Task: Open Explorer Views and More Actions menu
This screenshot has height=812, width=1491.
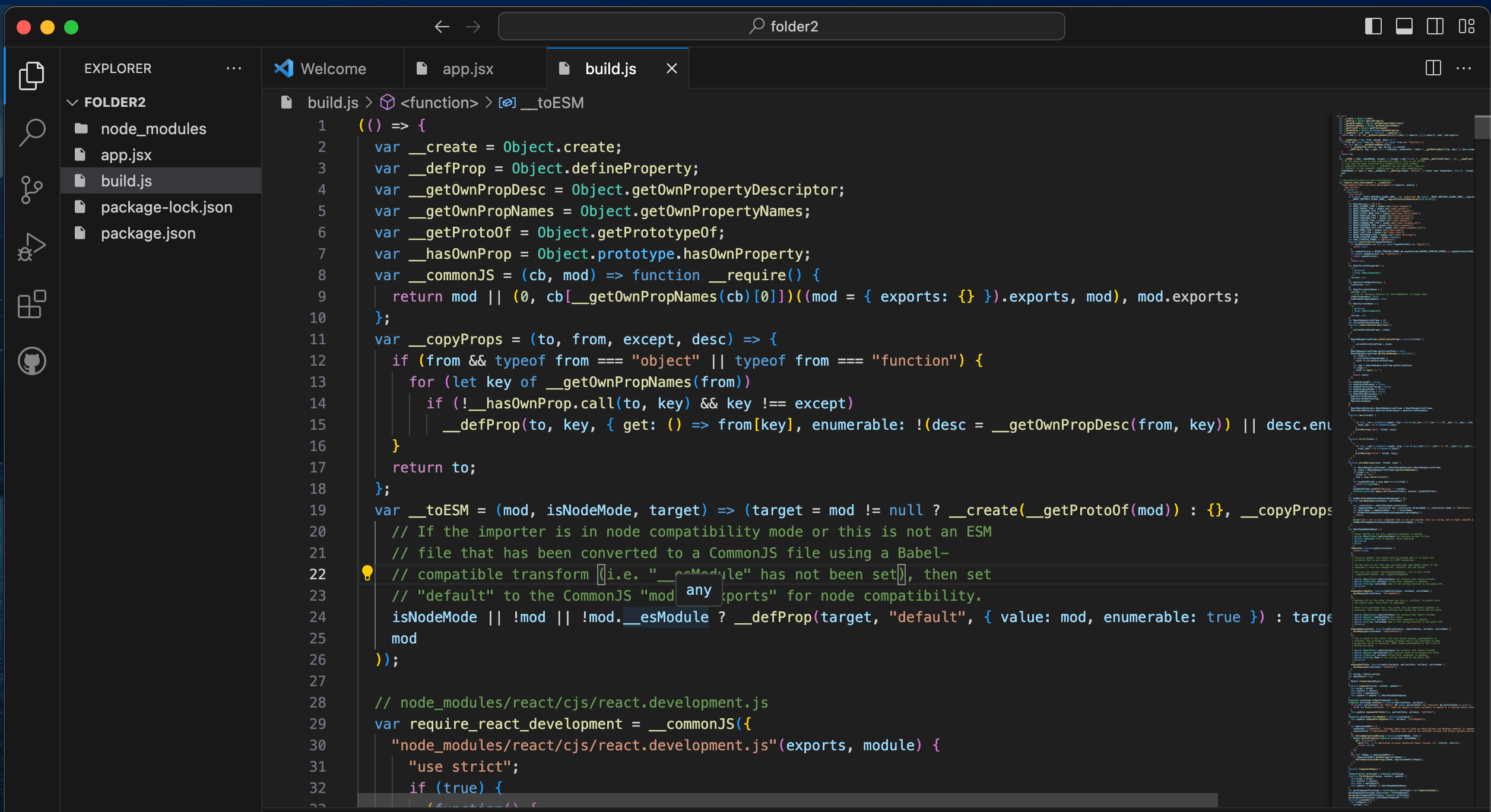Action: click(234, 68)
